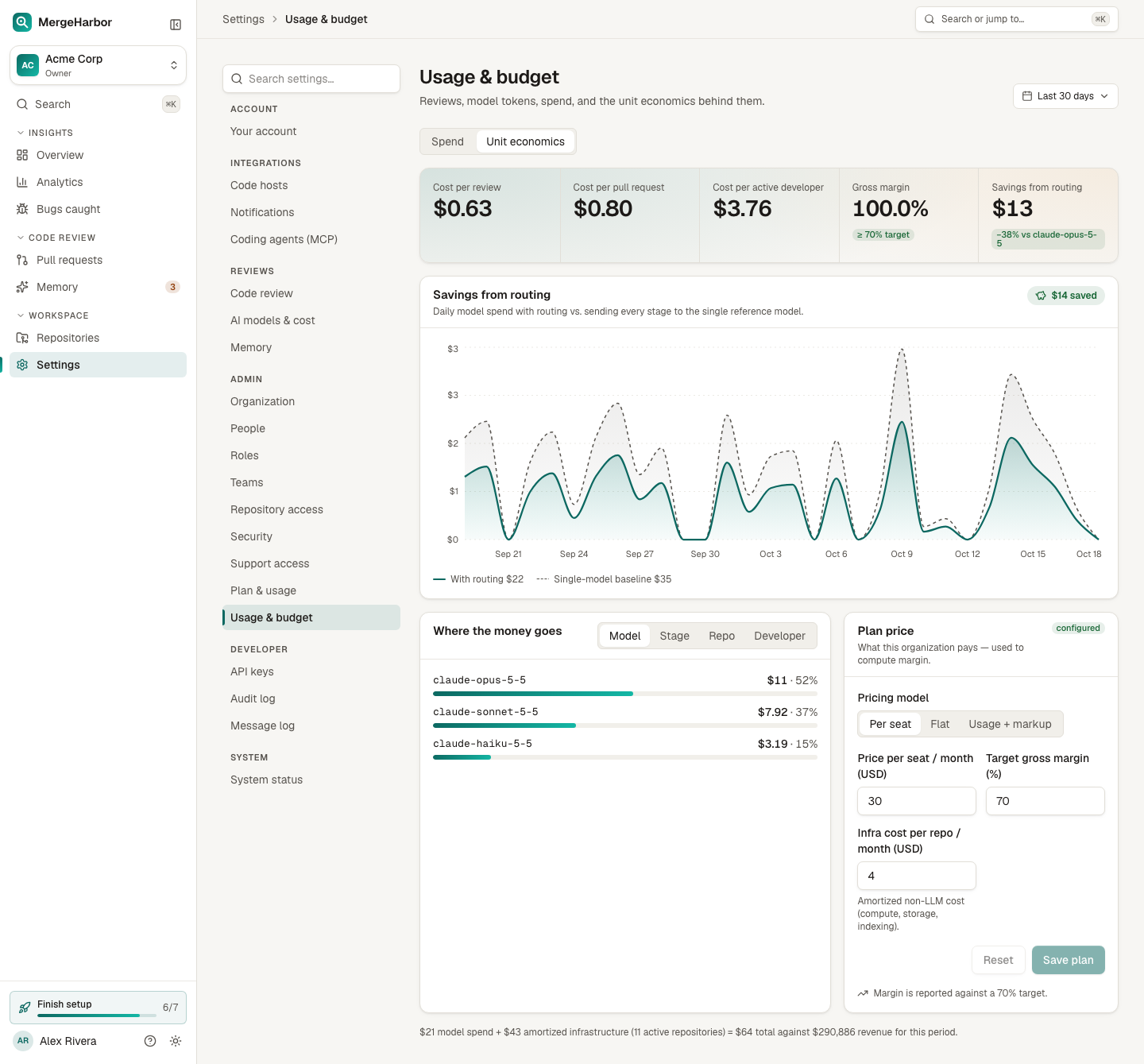Break down money by Repo

pyautogui.click(x=721, y=636)
